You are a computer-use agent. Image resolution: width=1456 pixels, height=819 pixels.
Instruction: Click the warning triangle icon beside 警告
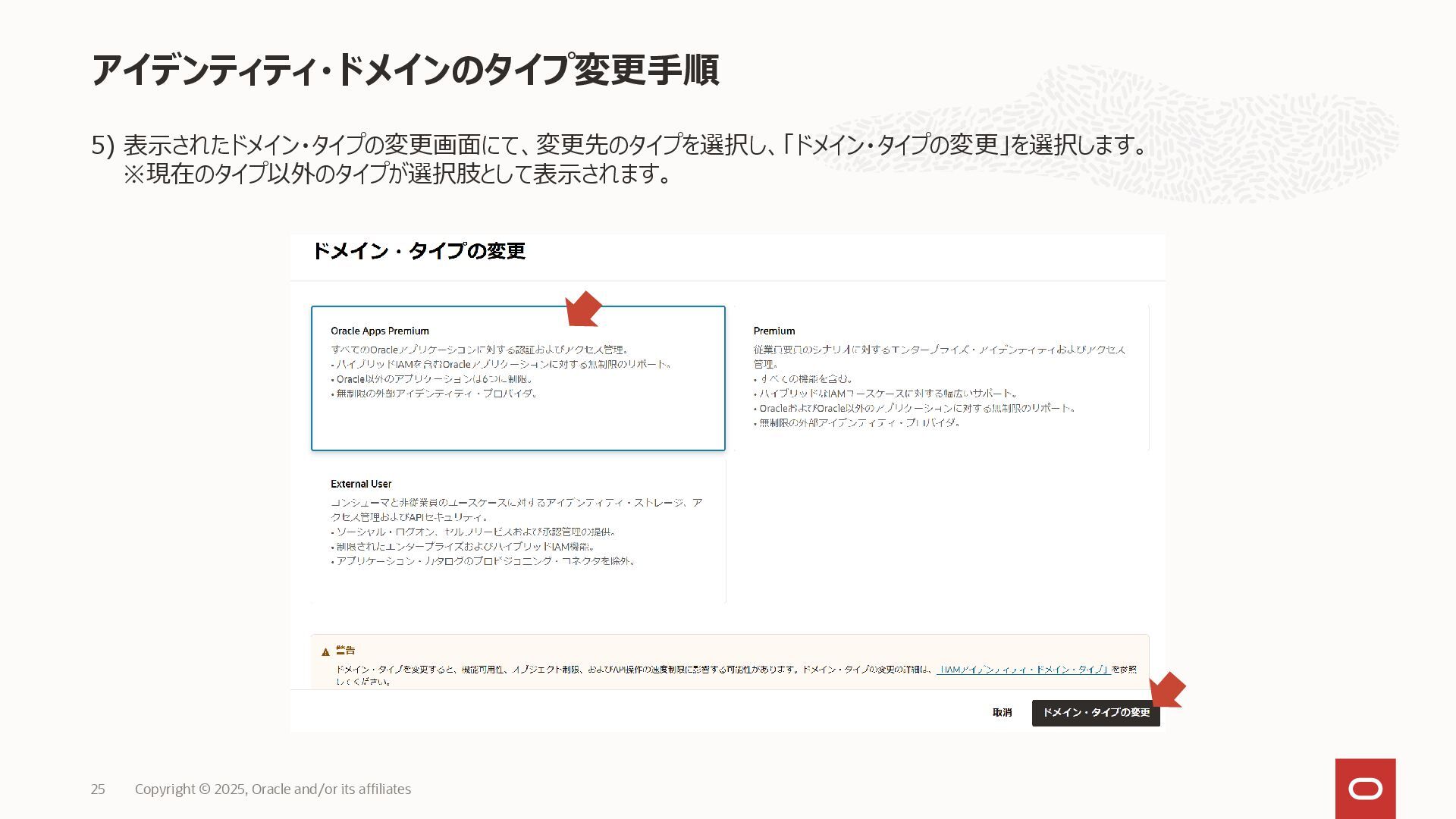[325, 651]
